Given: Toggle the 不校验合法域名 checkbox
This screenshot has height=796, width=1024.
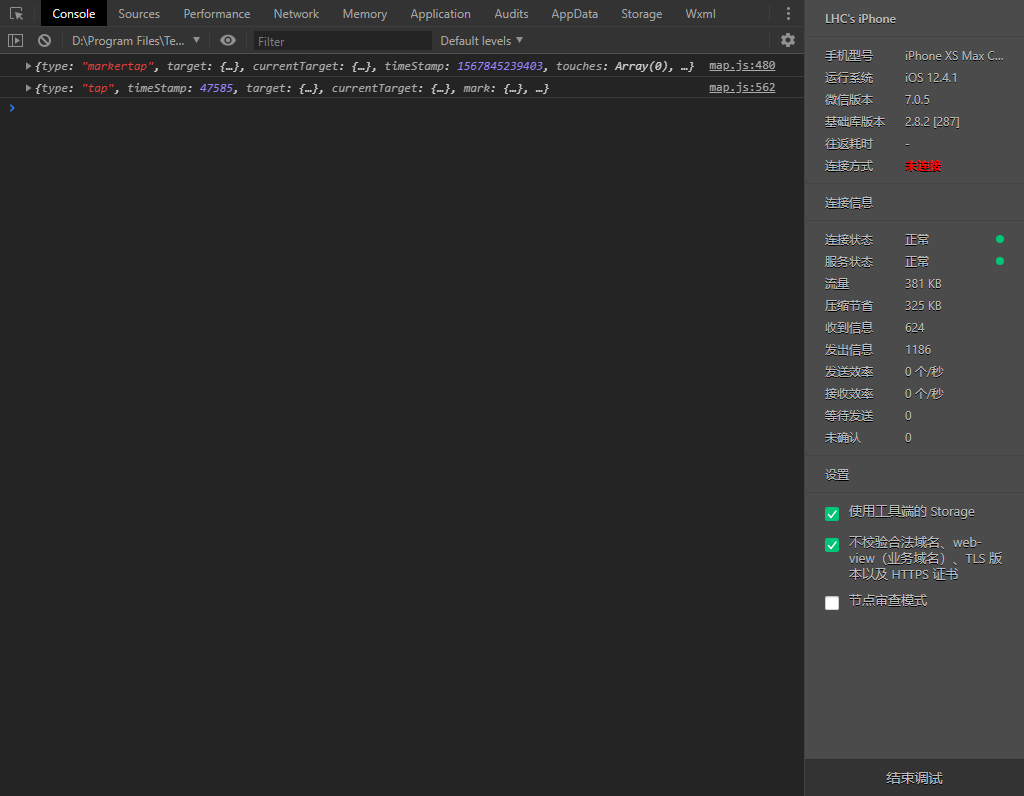Looking at the screenshot, I should 832,545.
